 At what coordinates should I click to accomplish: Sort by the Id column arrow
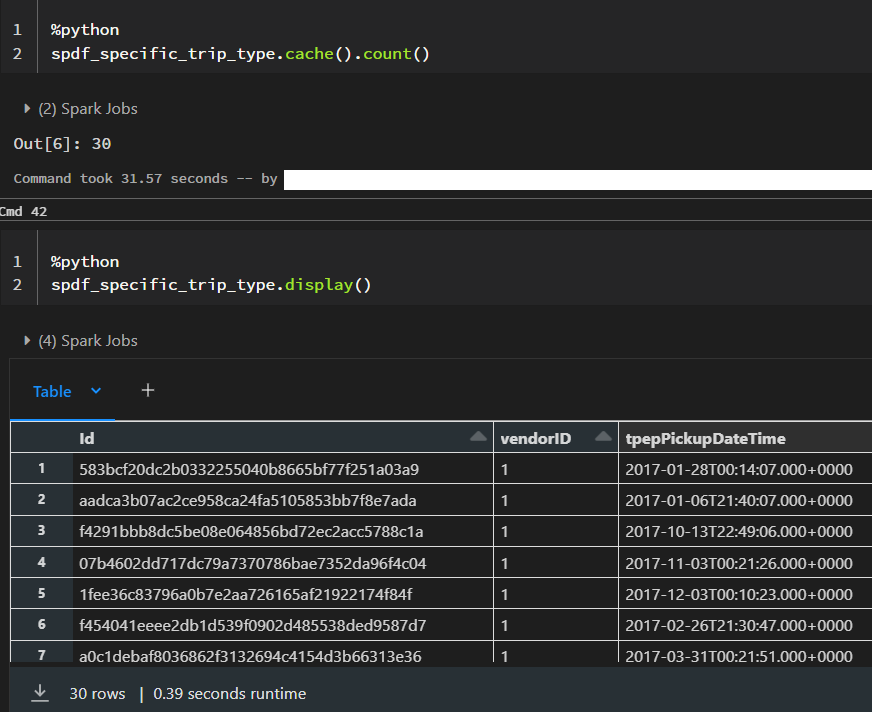click(x=478, y=437)
